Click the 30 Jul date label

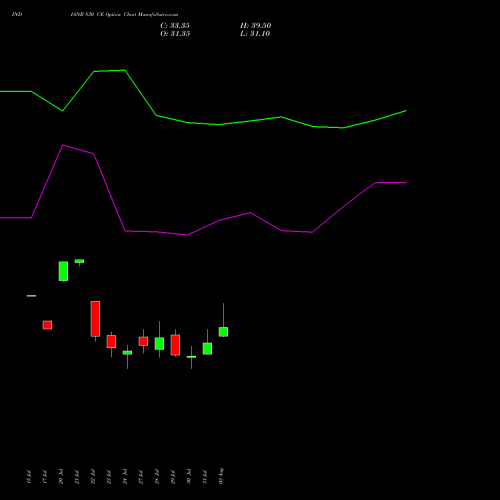click(189, 477)
